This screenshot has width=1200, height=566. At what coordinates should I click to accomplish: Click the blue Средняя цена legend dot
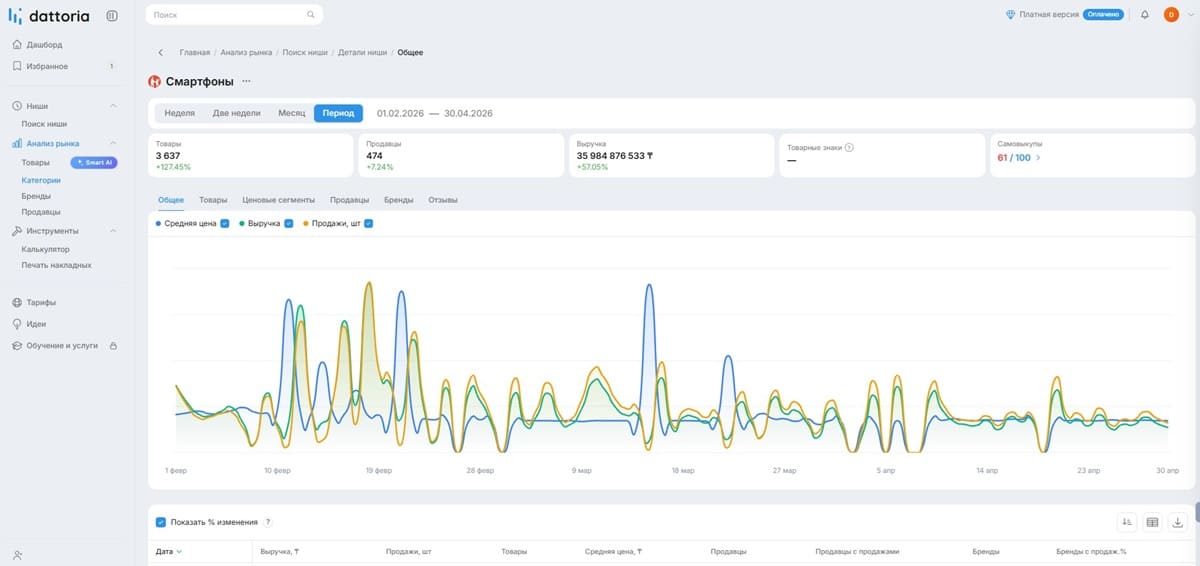(158, 223)
